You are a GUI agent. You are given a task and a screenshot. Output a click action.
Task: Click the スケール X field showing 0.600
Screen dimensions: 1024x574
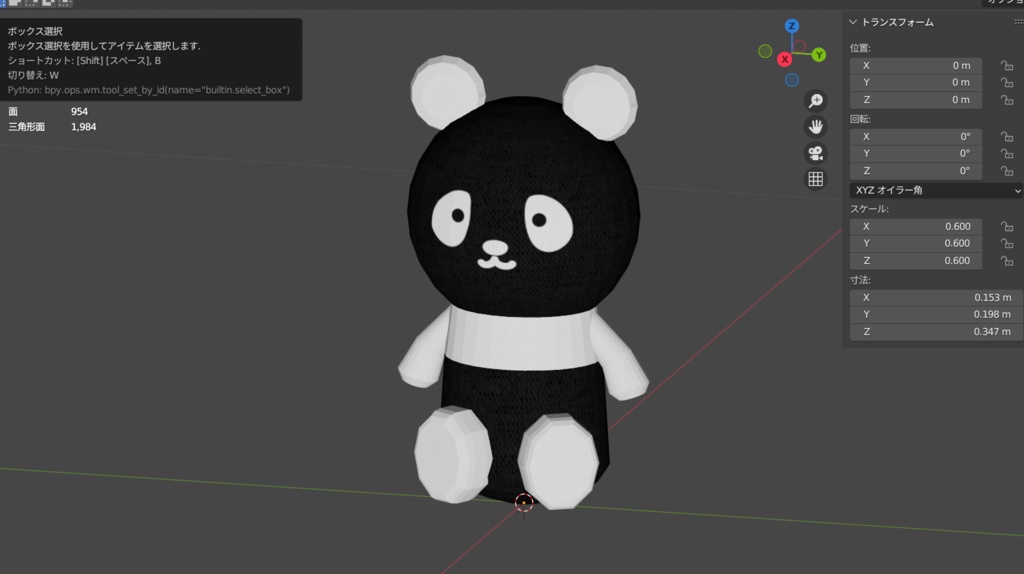click(x=916, y=227)
